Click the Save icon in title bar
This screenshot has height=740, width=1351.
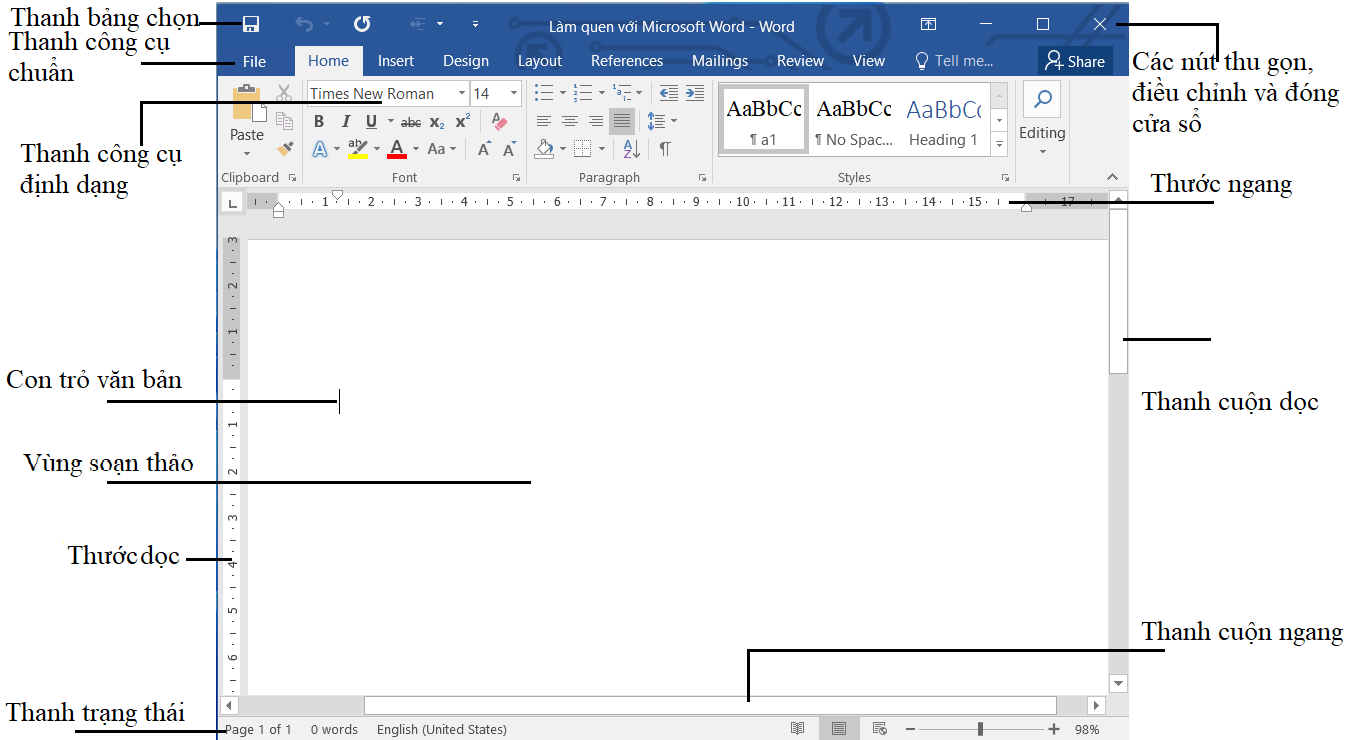[251, 25]
